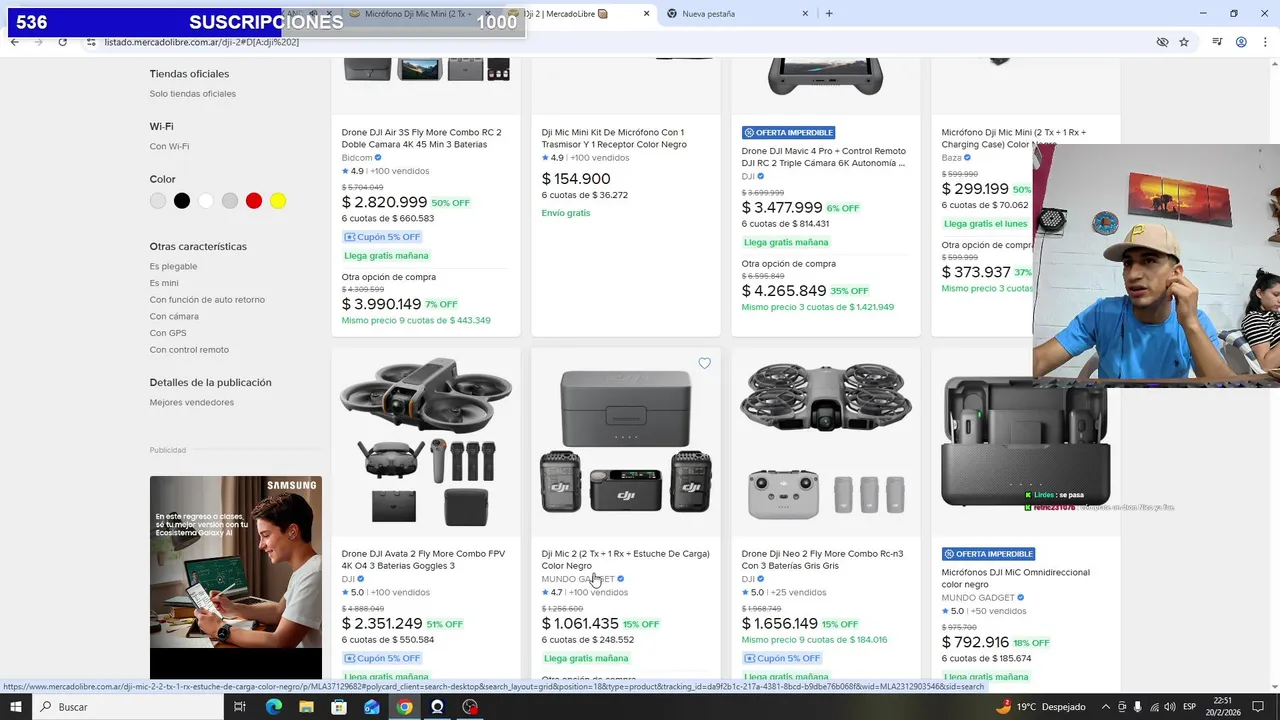This screenshot has height=720, width=1280.
Task: Add Dji Mic 2 to favorites heart
Action: click(x=704, y=363)
